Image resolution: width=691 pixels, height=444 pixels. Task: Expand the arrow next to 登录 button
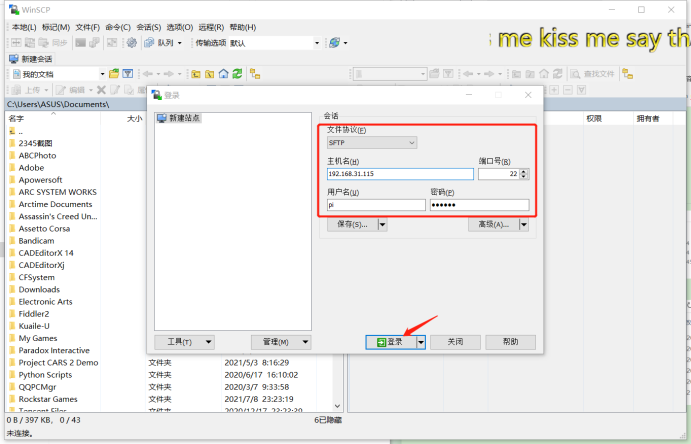[x=421, y=342]
